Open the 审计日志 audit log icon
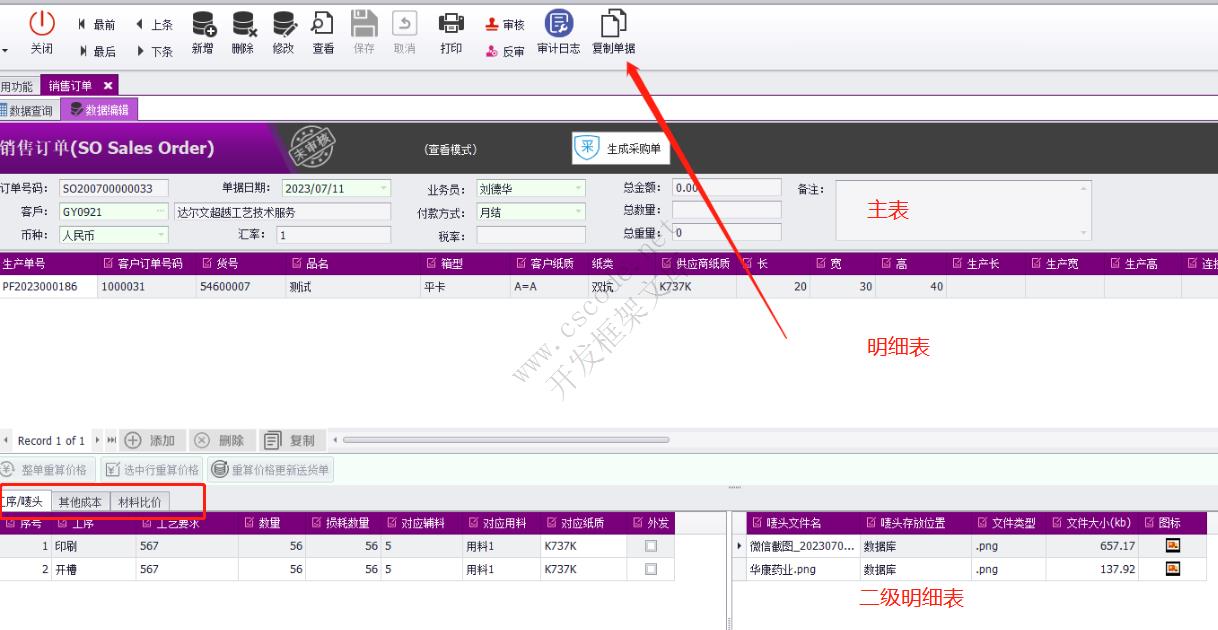Viewport: 1218px width, 630px height. coord(560,30)
